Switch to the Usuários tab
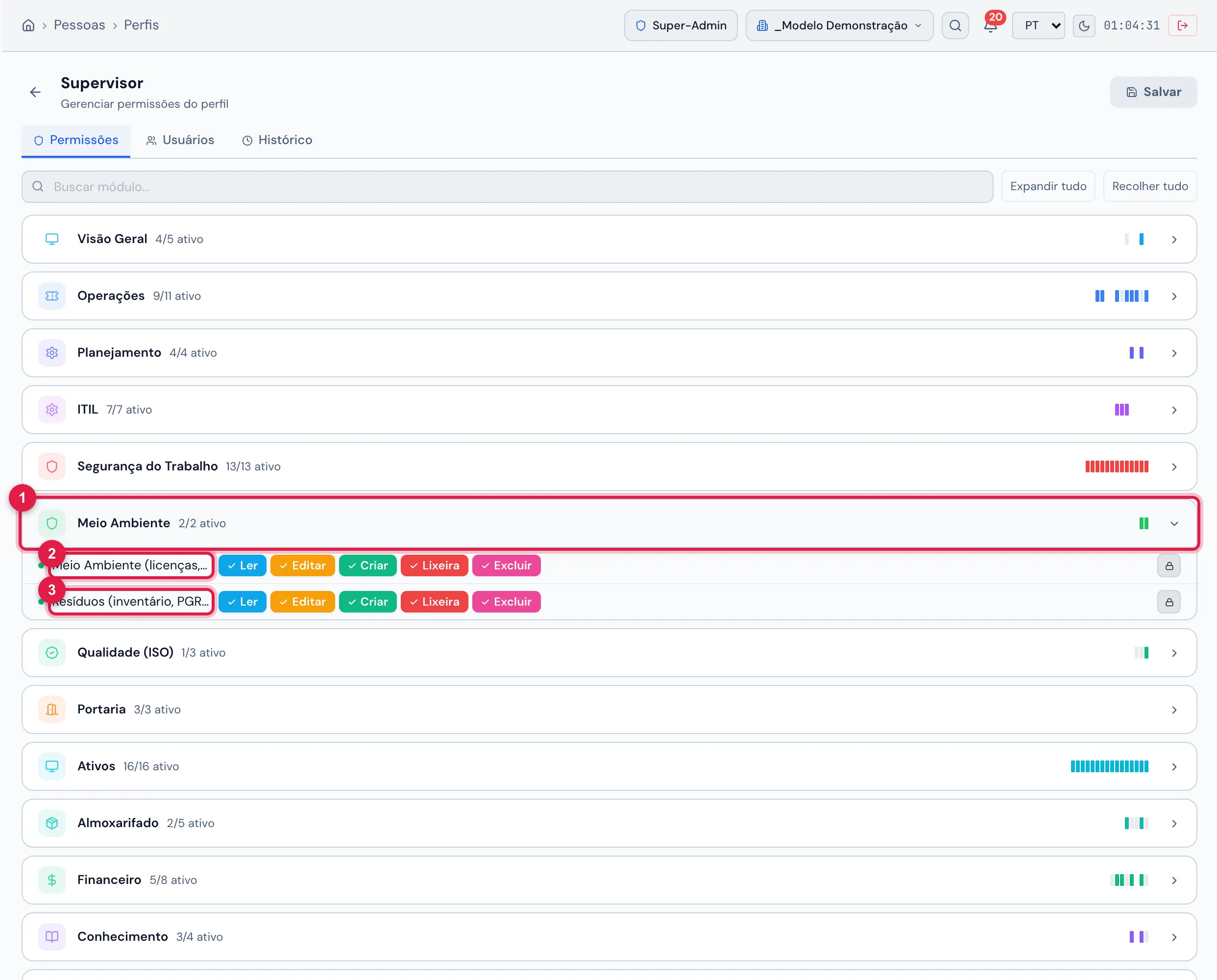The height and width of the screenshot is (980, 1217). tap(180, 140)
